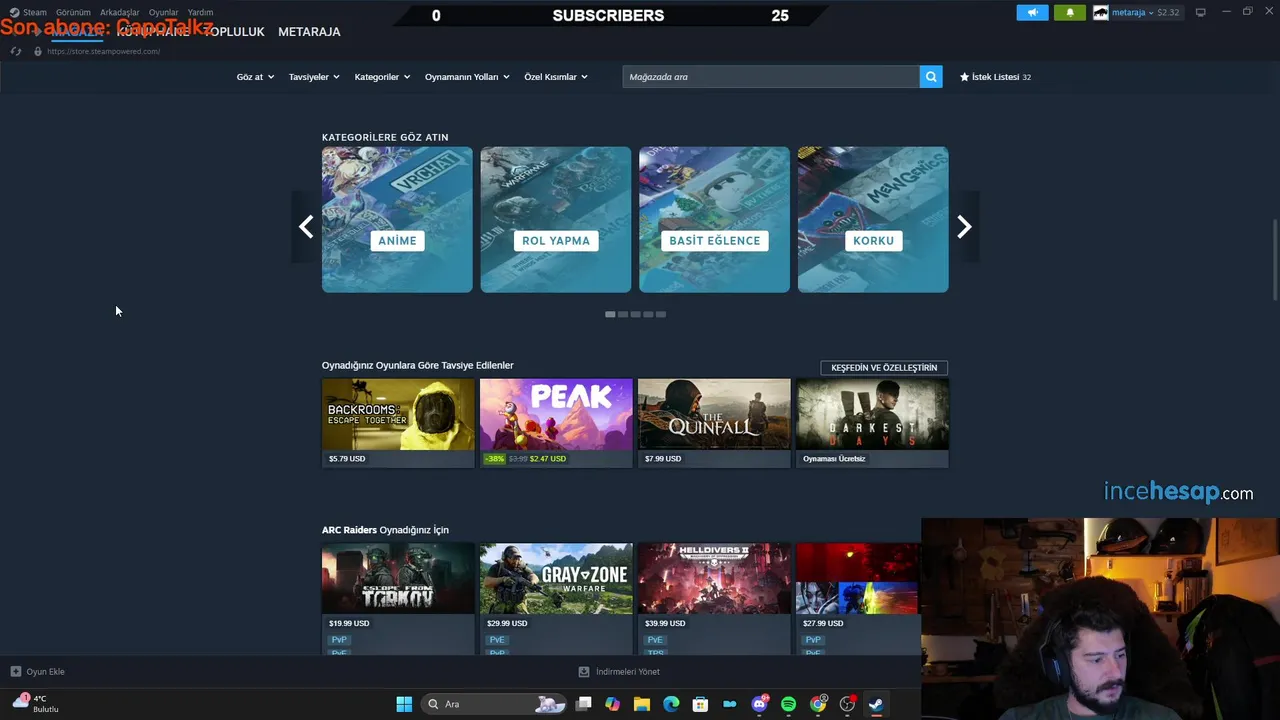Click the Oyun Ekle label
Screen dimensions: 1280x720
click(x=45, y=672)
